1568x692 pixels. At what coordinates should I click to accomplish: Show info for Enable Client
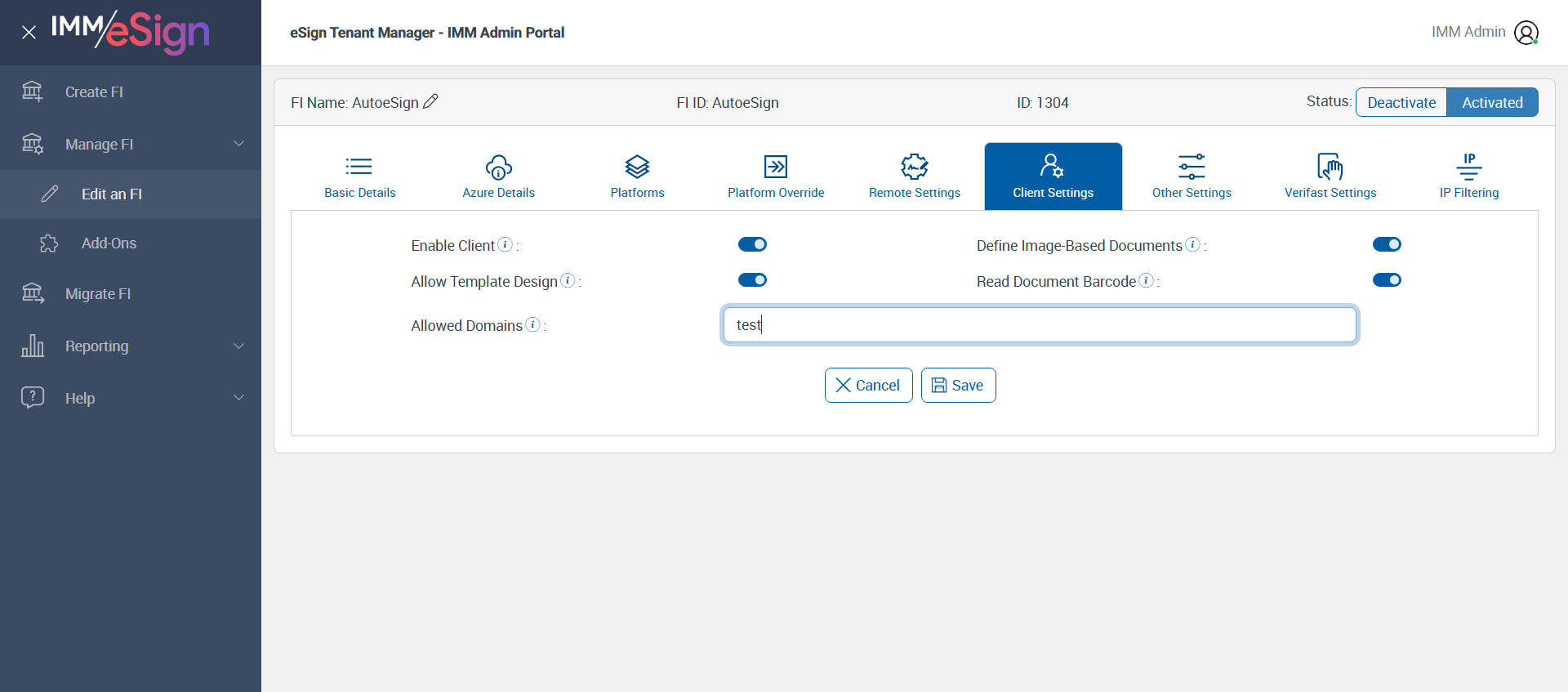(506, 244)
